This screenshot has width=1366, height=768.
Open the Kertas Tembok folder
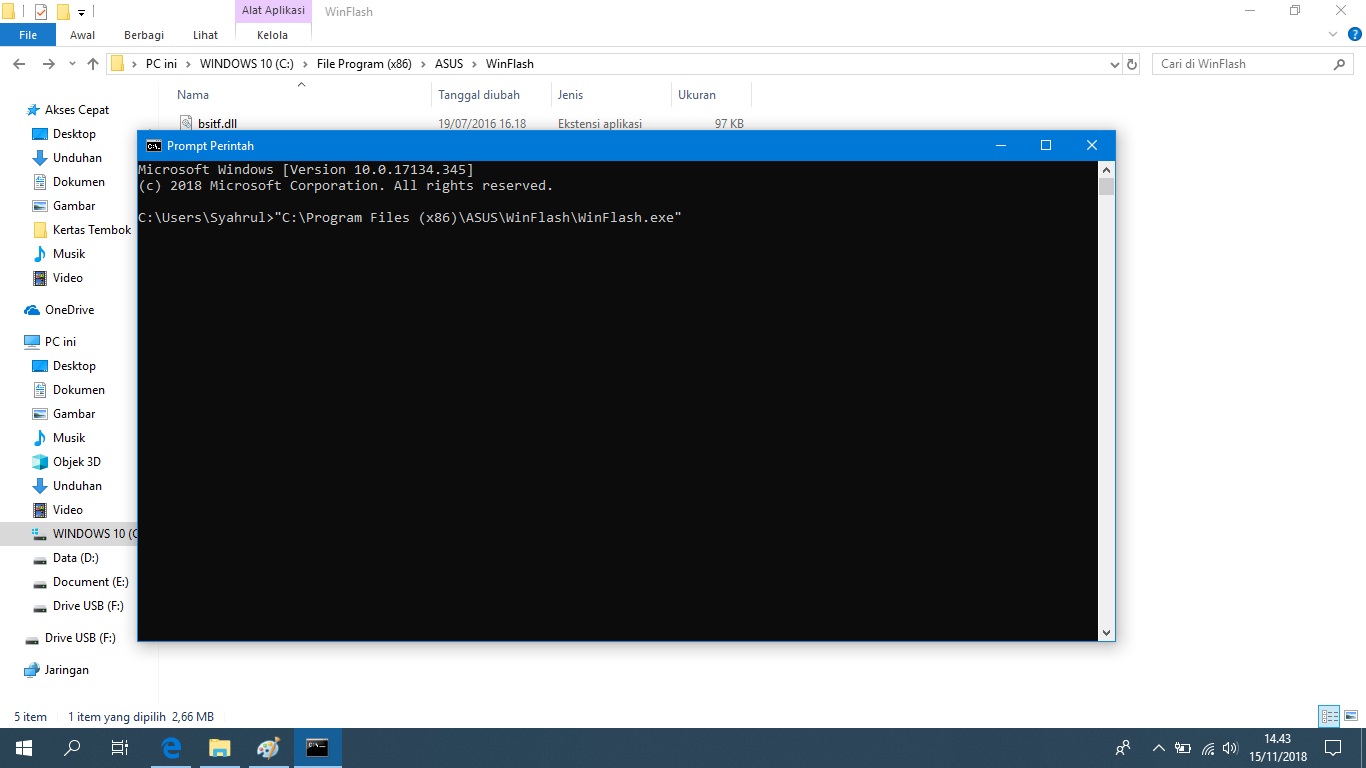click(x=92, y=230)
